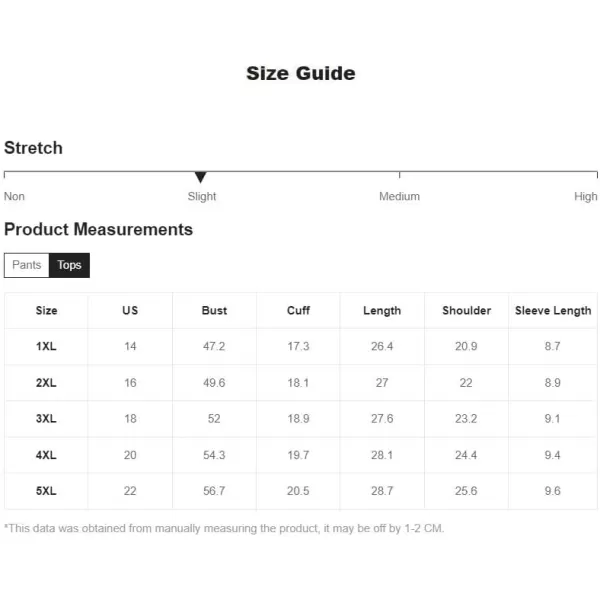Click the Sleeve Length column header
This screenshot has height=600, width=600.
553,310
